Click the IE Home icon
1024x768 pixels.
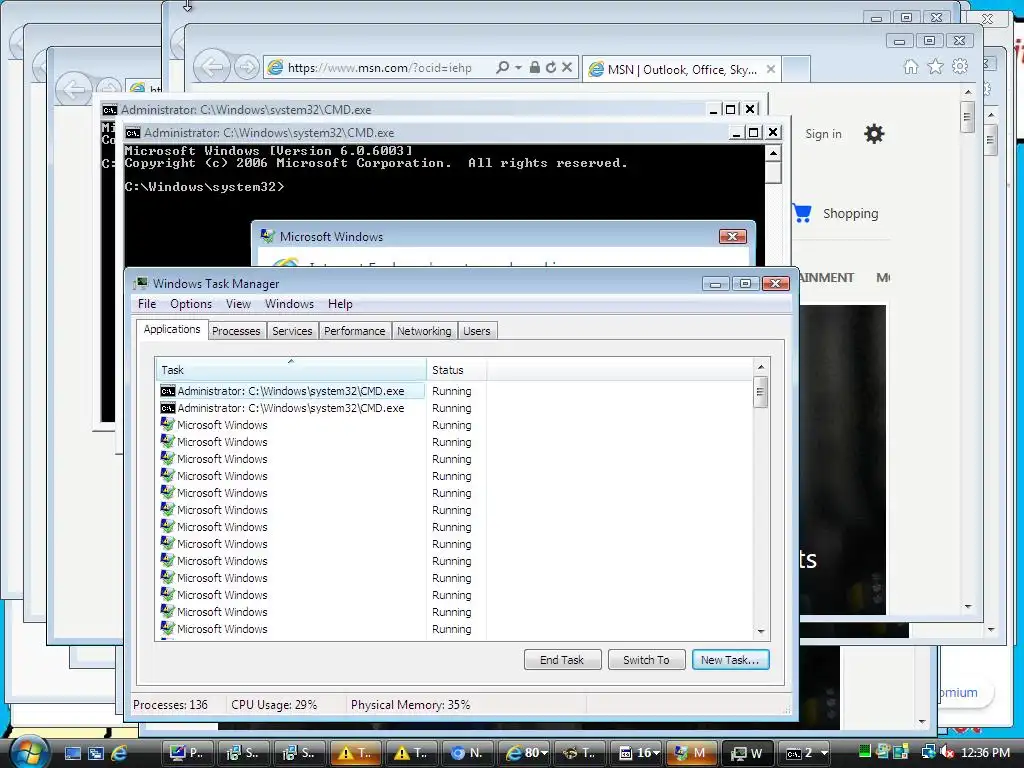tap(910, 67)
